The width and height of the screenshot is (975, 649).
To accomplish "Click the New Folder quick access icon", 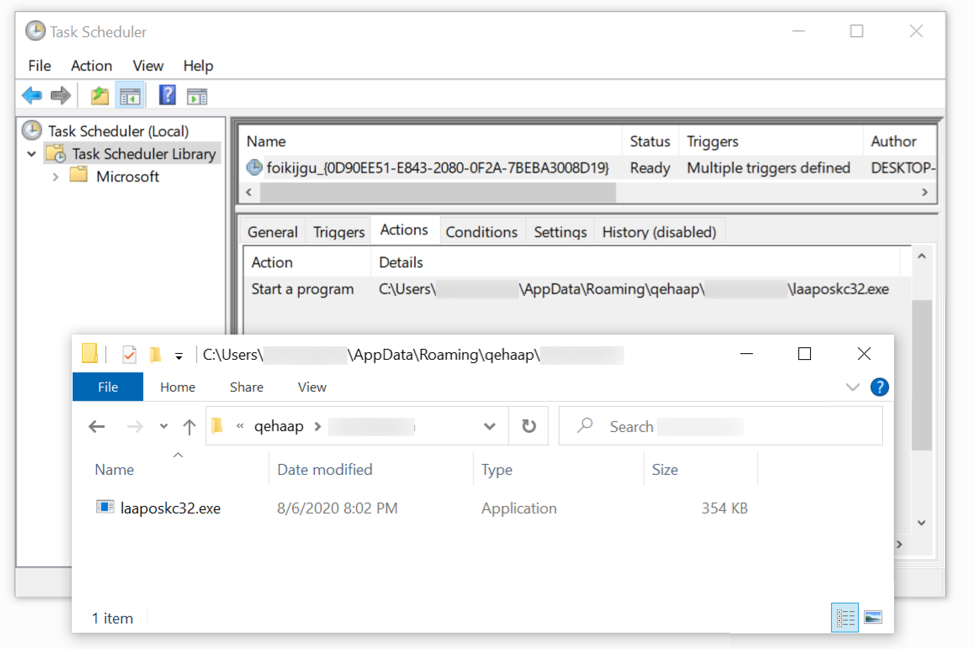I will coord(155,354).
